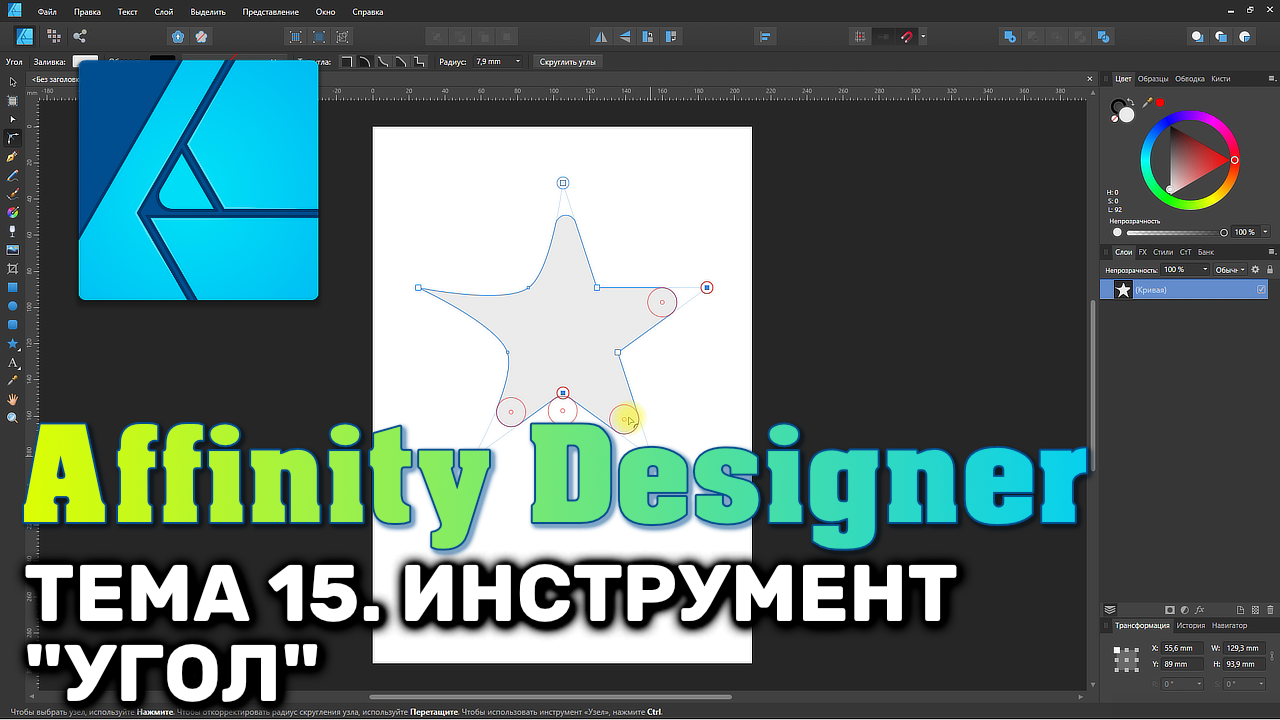This screenshot has width=1280, height=720.
Task: Select the Pen tool
Action: pyautogui.click(x=13, y=157)
